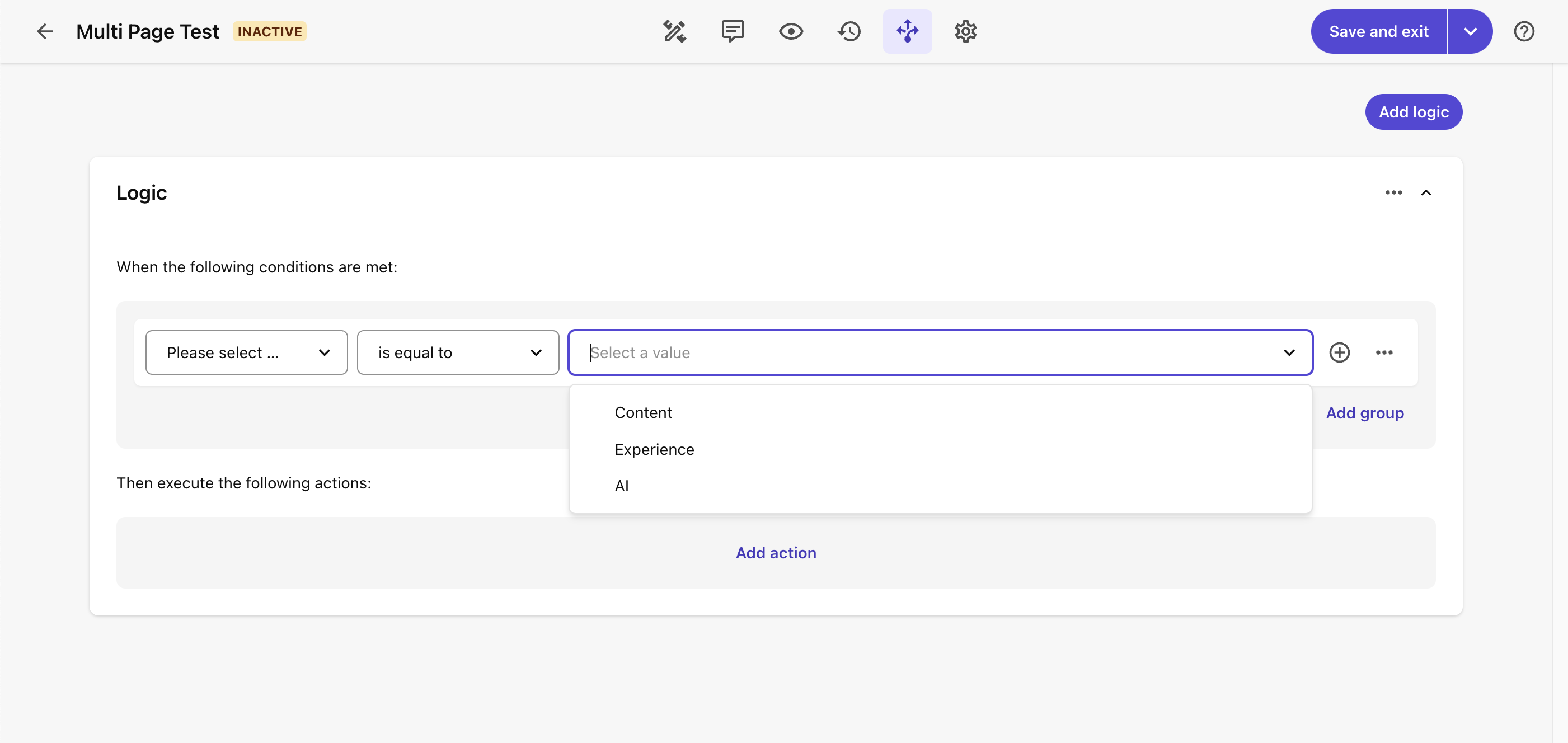Open the settings gear icon
Viewport: 1568px width, 743px height.
click(x=963, y=31)
